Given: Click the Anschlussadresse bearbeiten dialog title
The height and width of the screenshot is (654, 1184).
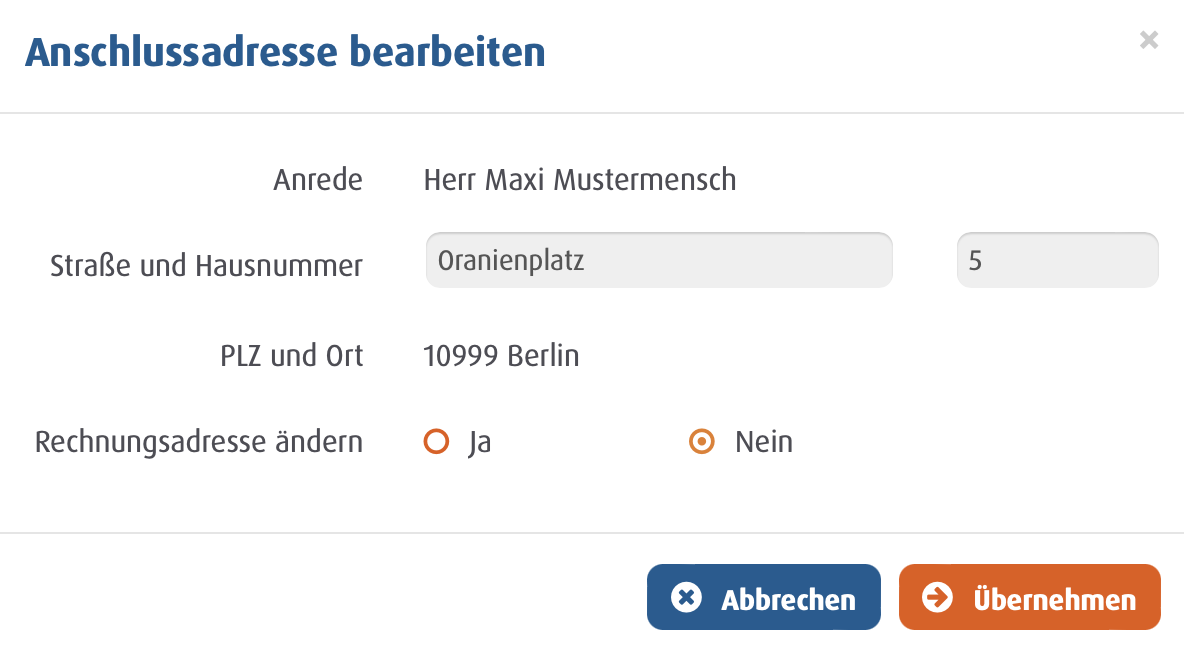Looking at the screenshot, I should [x=285, y=52].
